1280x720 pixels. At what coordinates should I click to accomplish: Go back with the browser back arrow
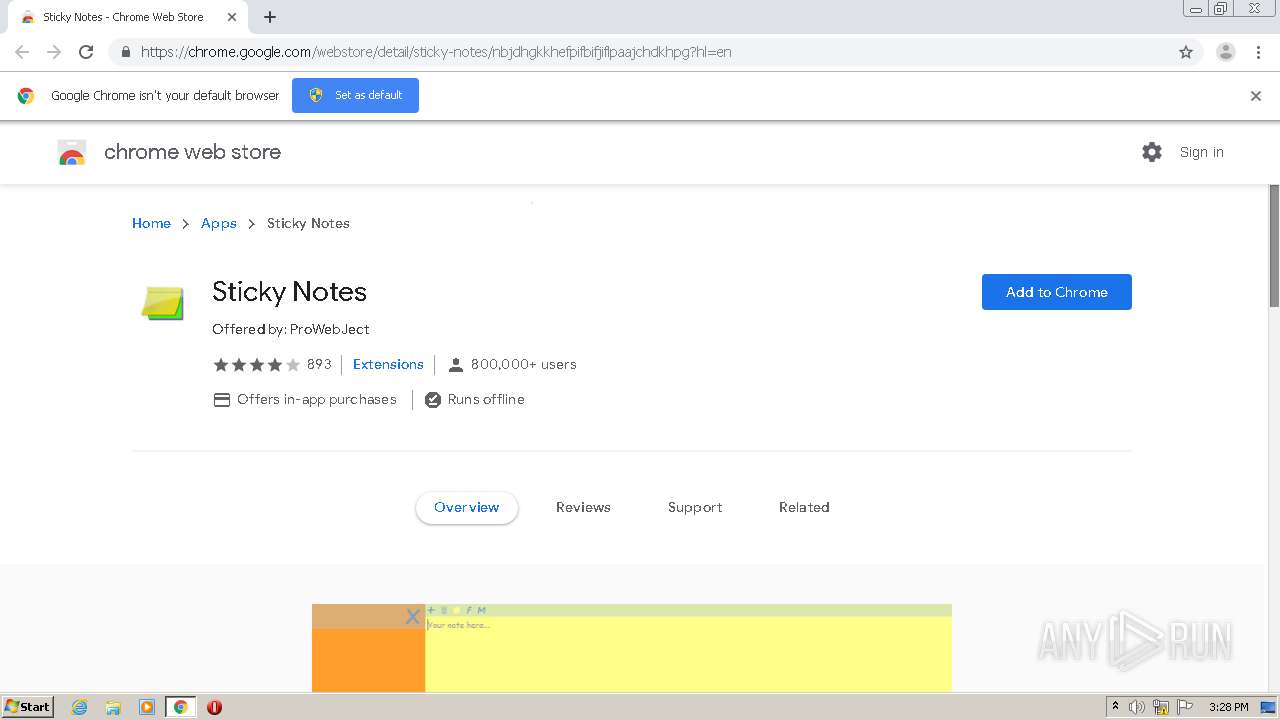[22, 52]
